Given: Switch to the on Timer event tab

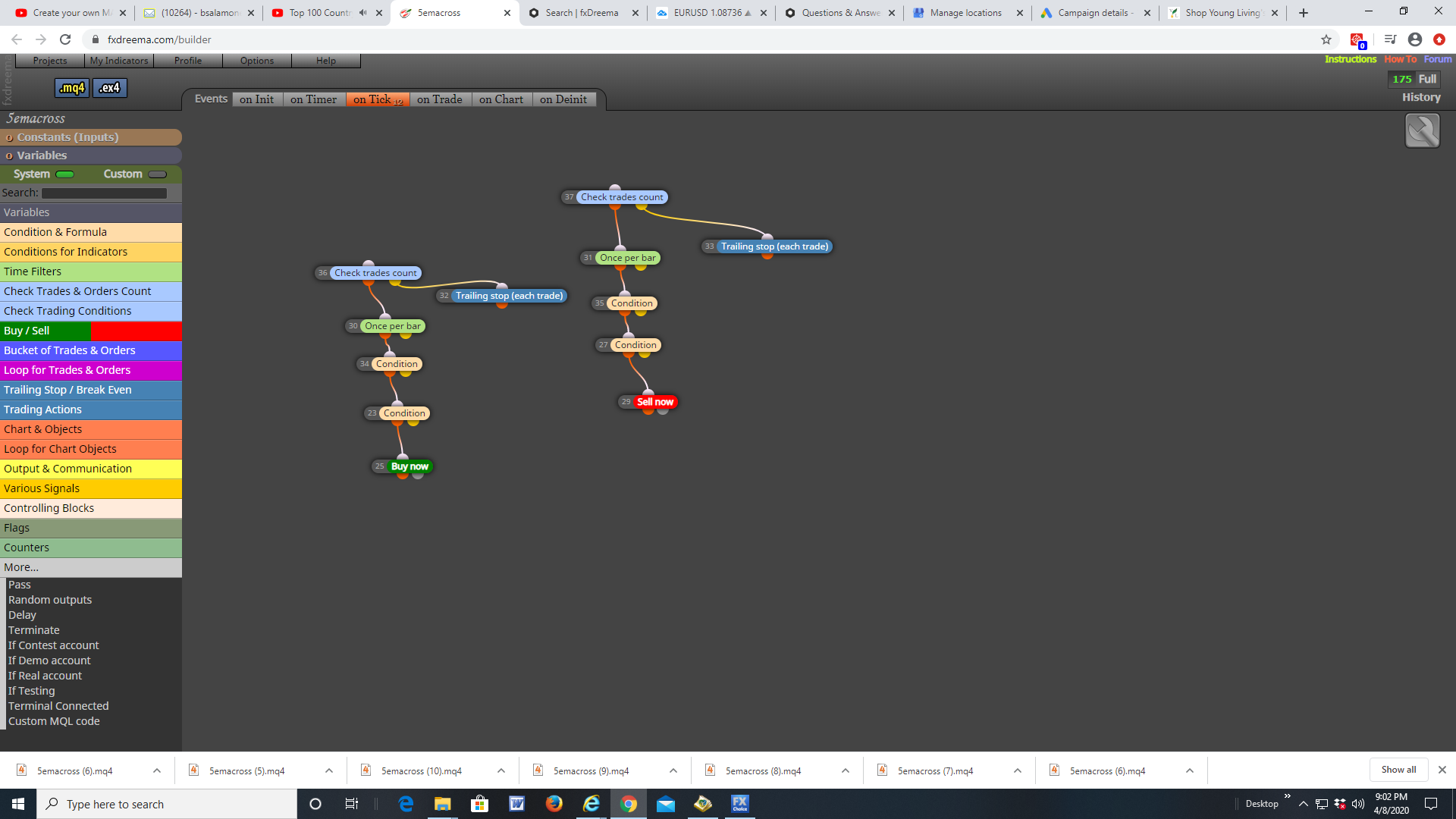Looking at the screenshot, I should pos(313,99).
